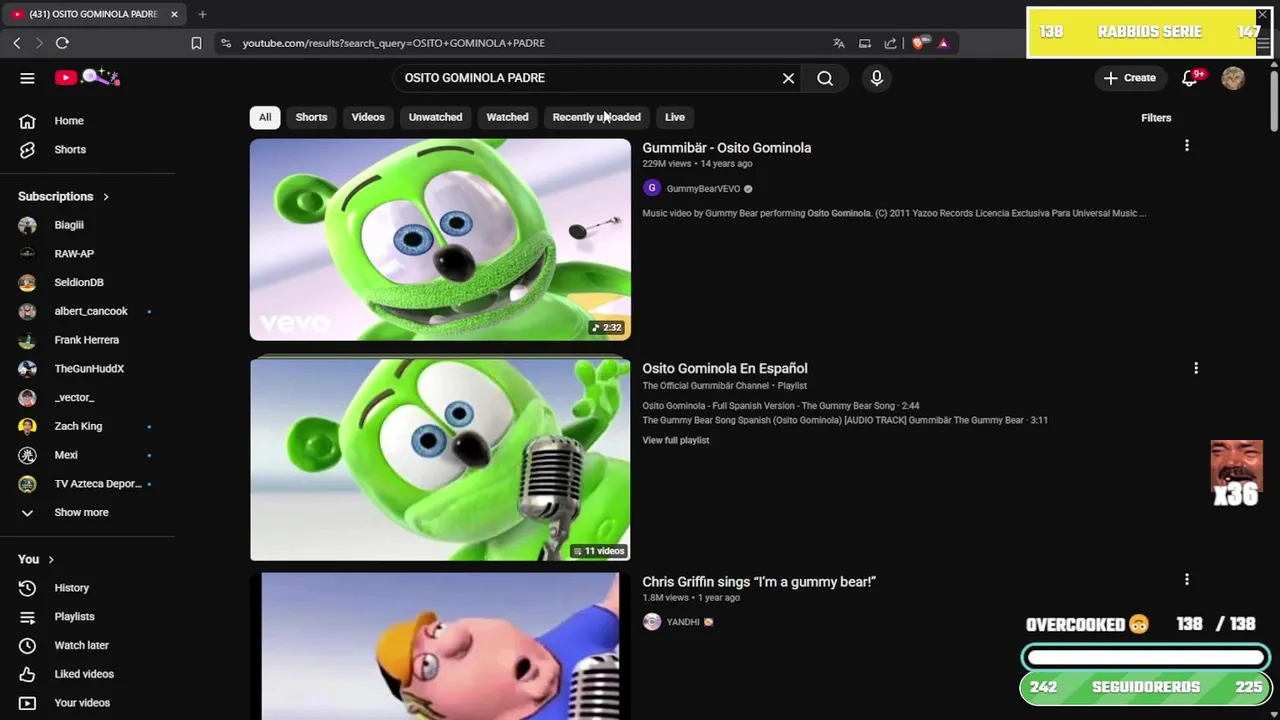Start voice search with microphone

pyautogui.click(x=877, y=78)
